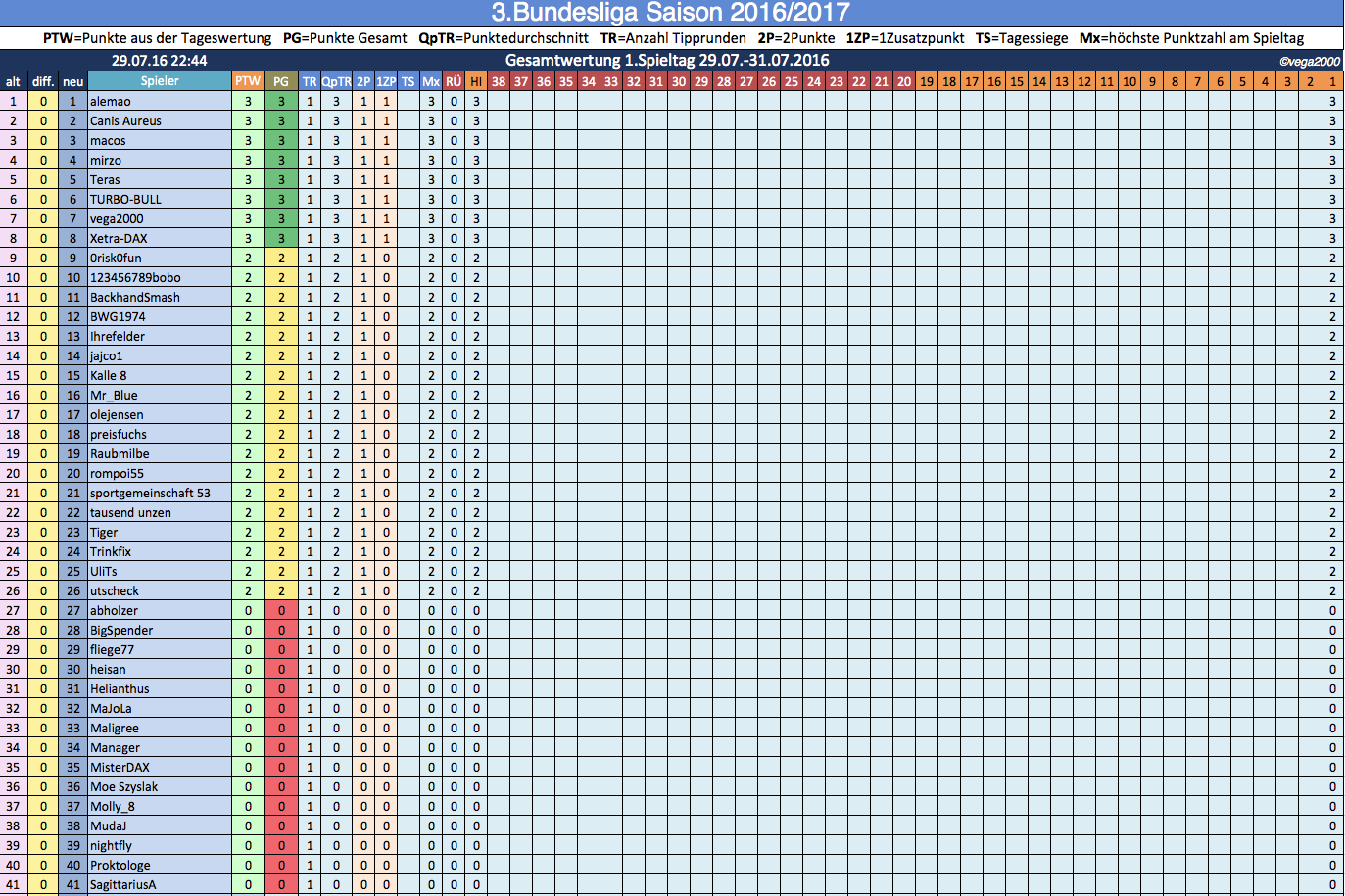Select the timestamp cell '29.07.16 22:44'
The height and width of the screenshot is (896, 1345).
(x=160, y=61)
